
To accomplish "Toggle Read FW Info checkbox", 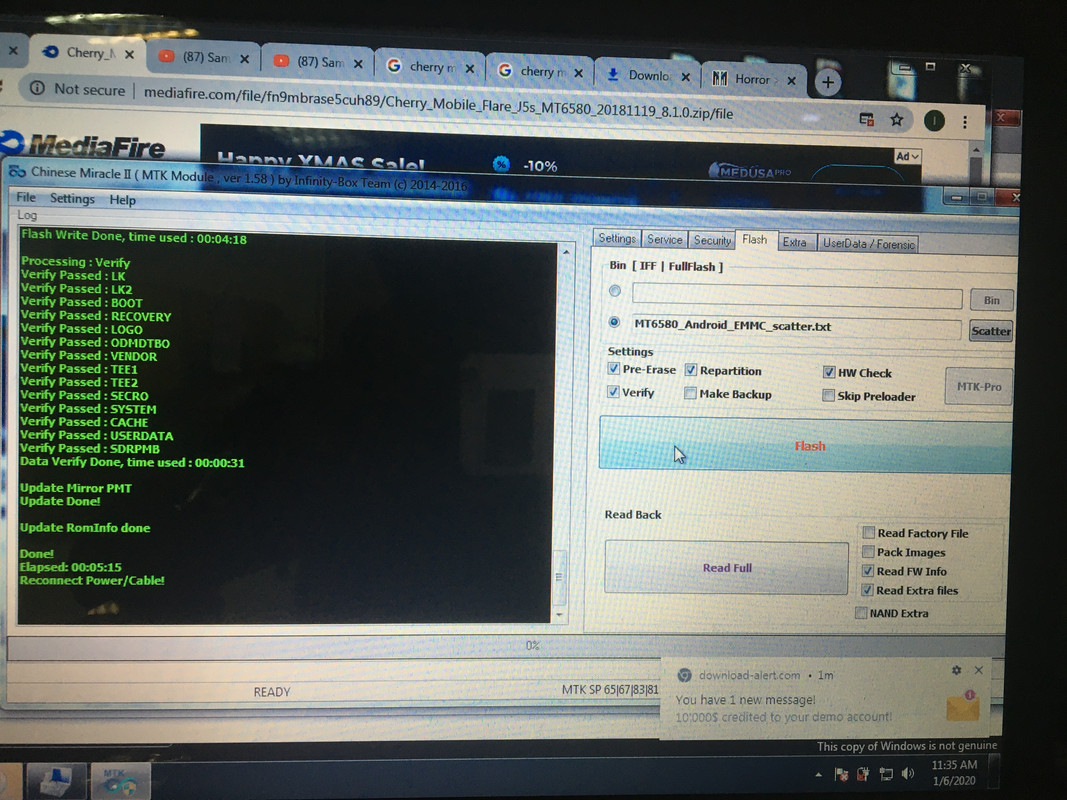I will pos(868,570).
